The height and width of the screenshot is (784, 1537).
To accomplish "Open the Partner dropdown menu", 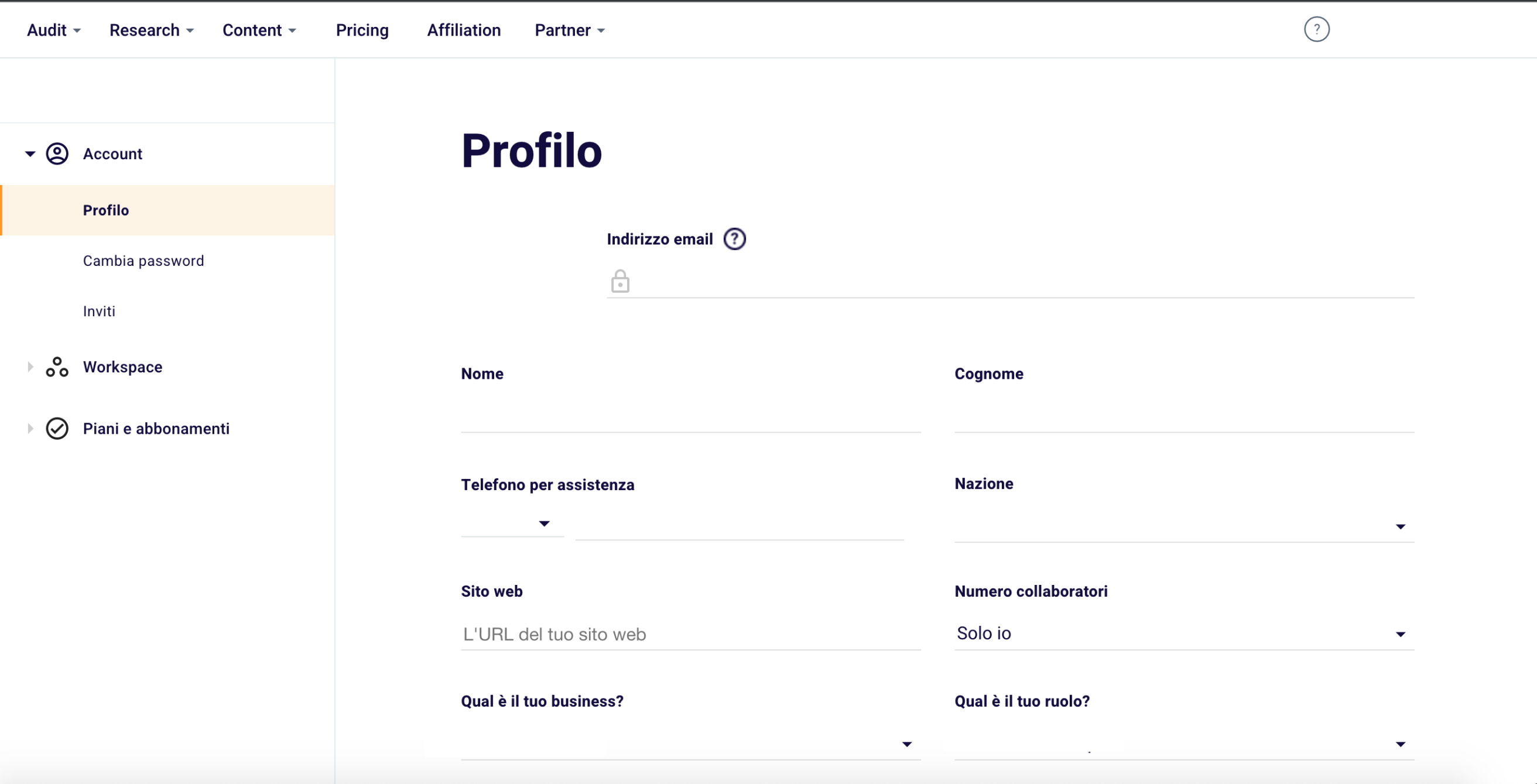I will tap(570, 30).
